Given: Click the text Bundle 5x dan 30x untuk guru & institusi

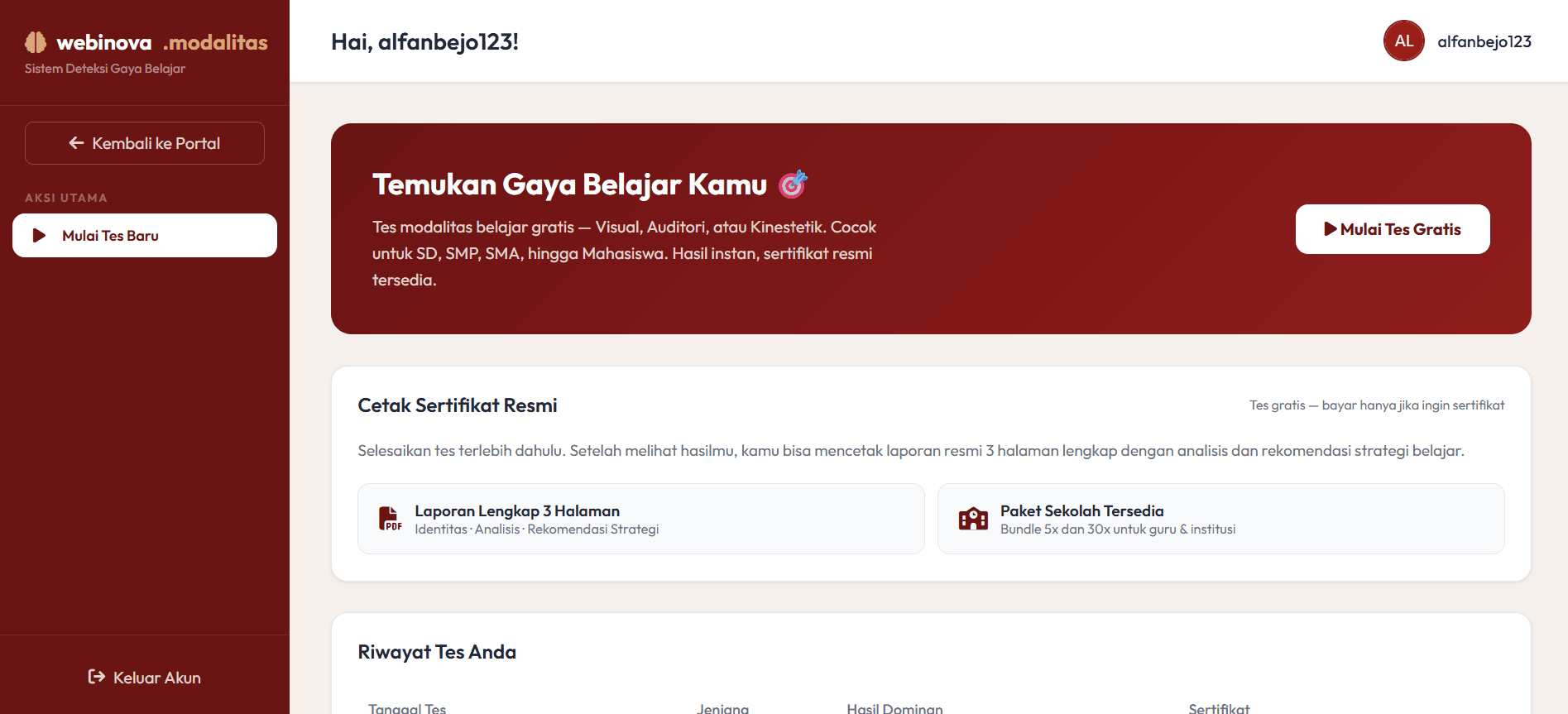Looking at the screenshot, I should 1118,530.
